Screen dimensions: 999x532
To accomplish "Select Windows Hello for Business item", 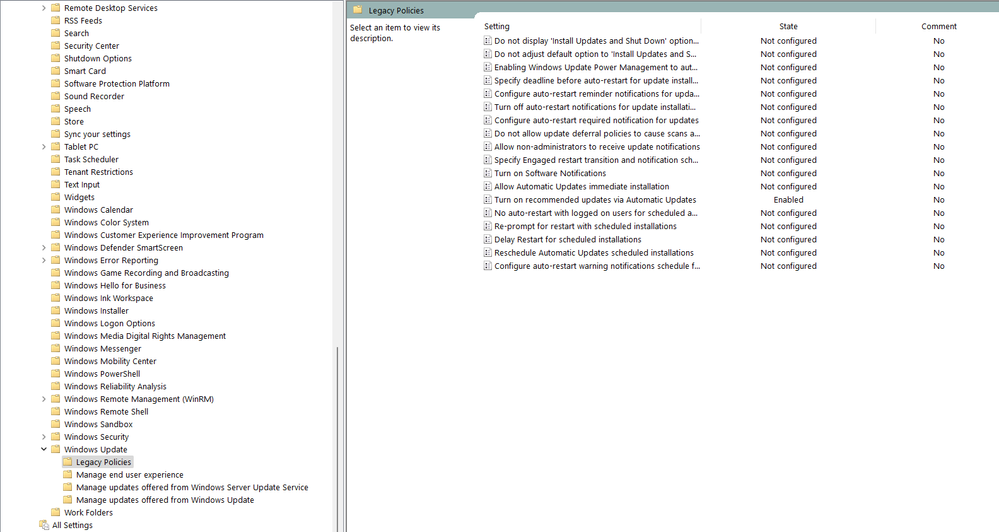I will tap(115, 286).
